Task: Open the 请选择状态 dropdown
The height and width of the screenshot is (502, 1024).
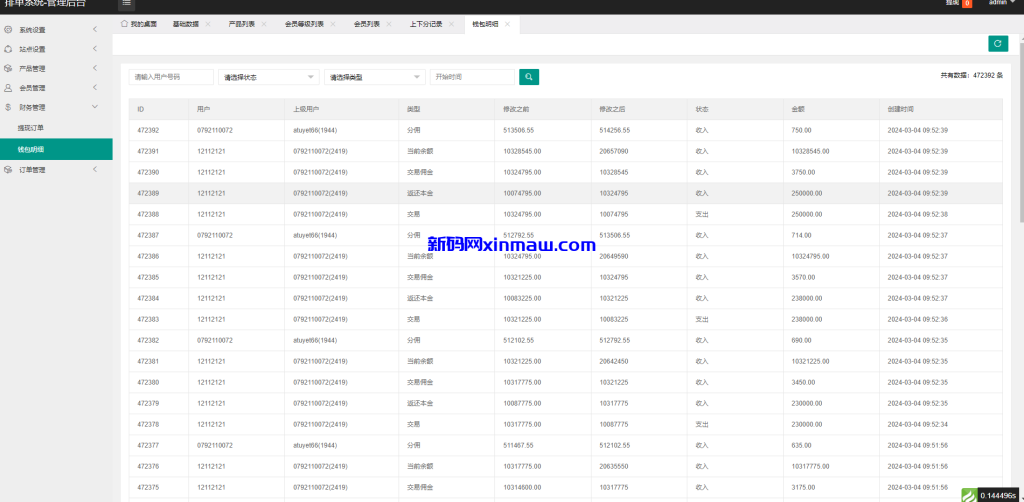Action: pyautogui.click(x=269, y=77)
